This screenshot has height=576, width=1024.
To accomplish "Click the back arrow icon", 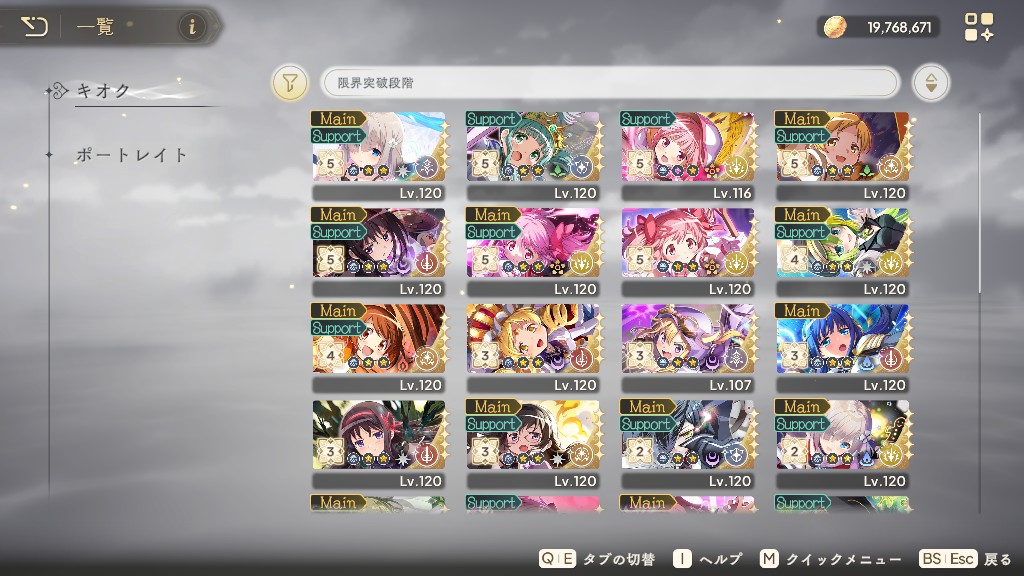I will (34, 27).
